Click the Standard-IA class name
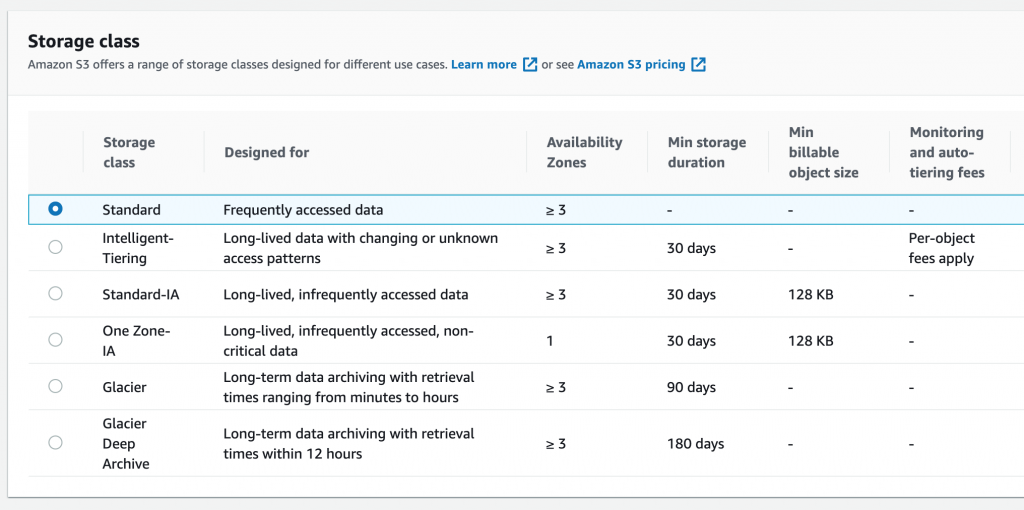Image resolution: width=1024 pixels, height=510 pixels. tap(140, 295)
